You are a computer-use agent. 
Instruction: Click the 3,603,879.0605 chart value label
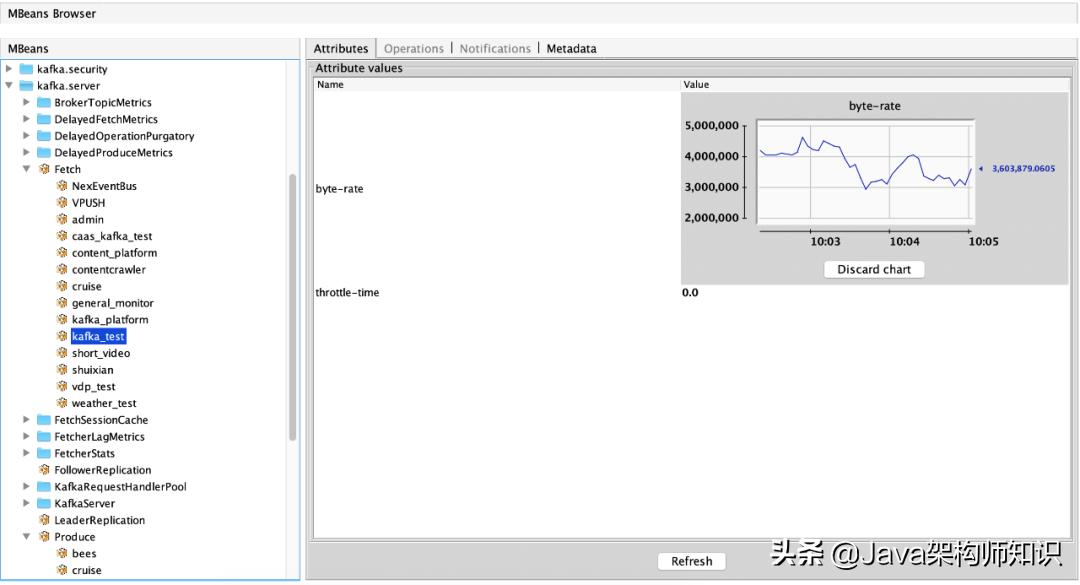tap(1023, 168)
